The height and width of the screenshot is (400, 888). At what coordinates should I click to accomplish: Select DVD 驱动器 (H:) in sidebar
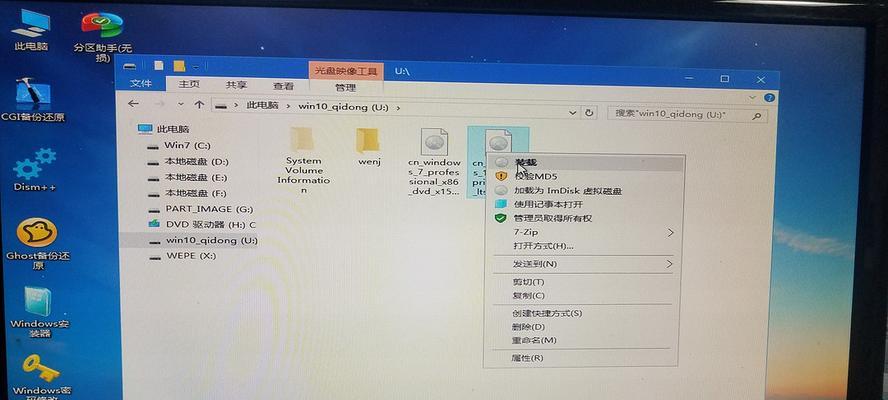pos(202,224)
